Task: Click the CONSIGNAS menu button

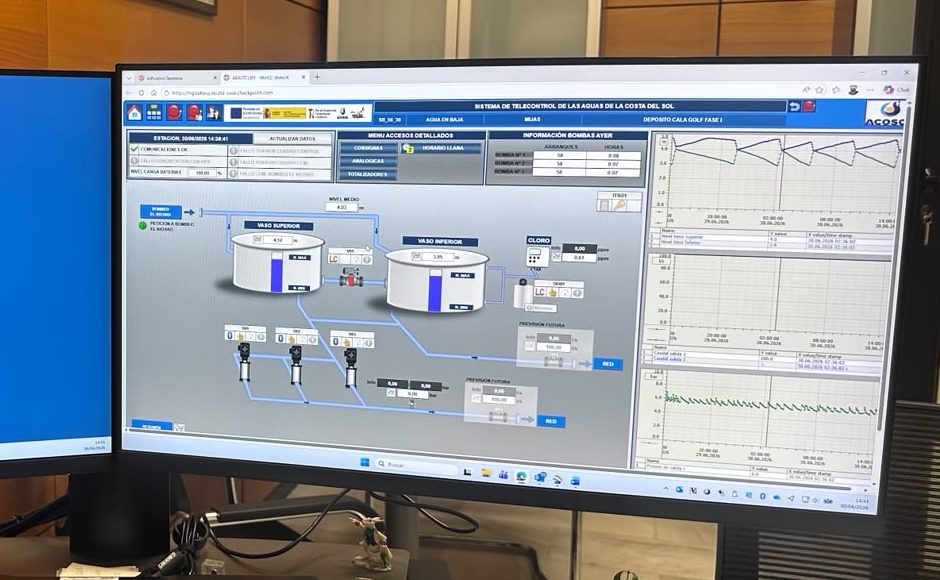Action: click(368, 148)
